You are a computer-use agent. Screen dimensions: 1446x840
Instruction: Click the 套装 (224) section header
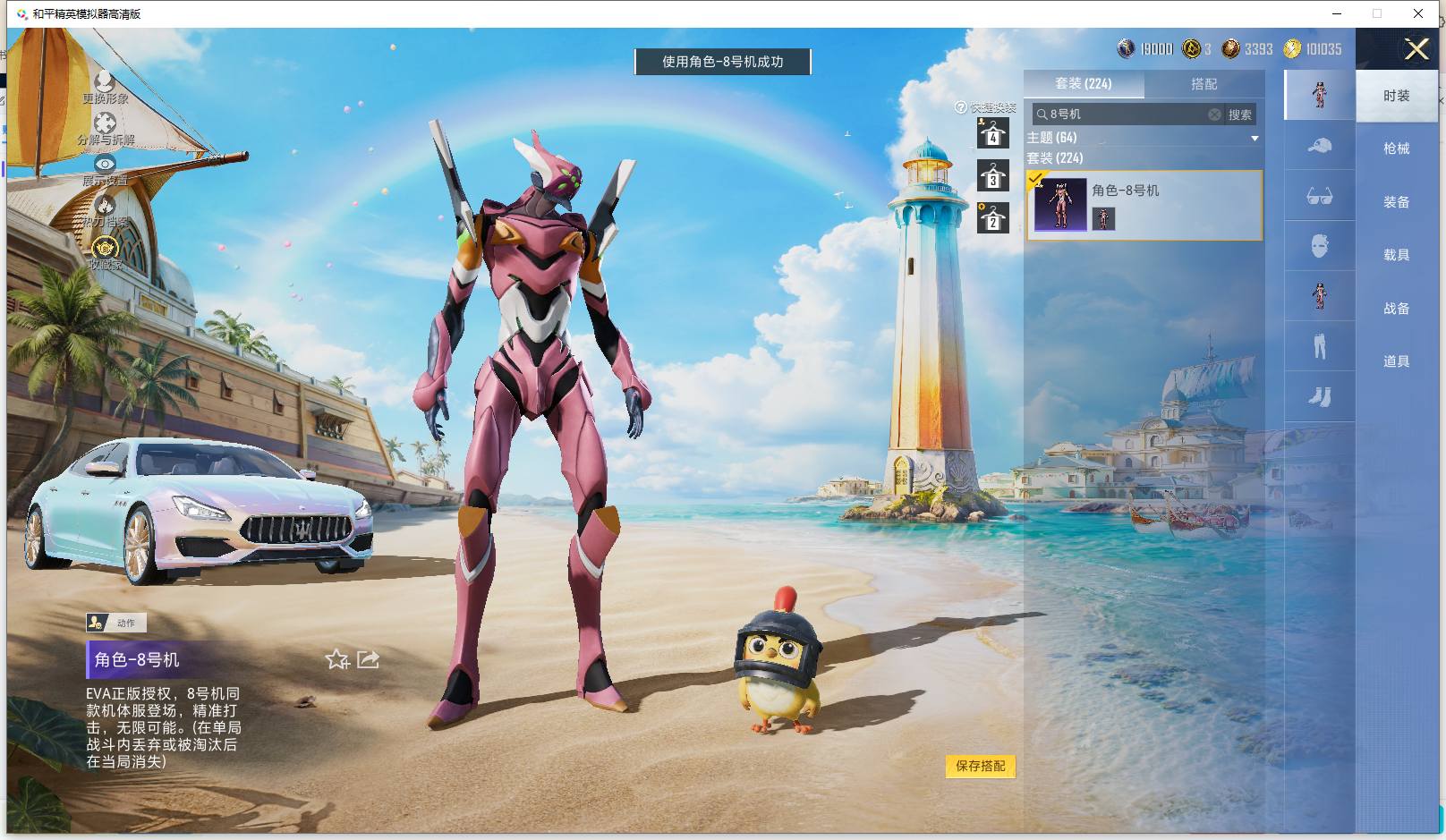[x=1055, y=158]
